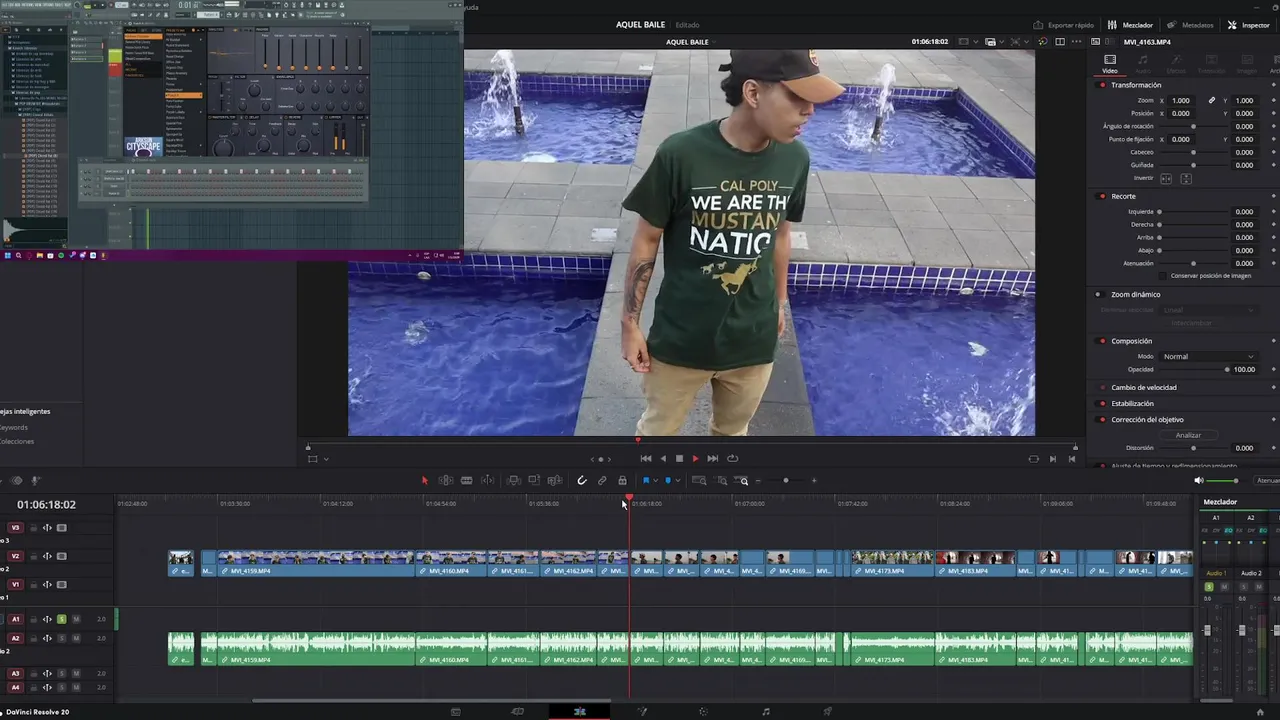Open the Mezclador panel
The image size is (1280, 720).
coord(1131,25)
